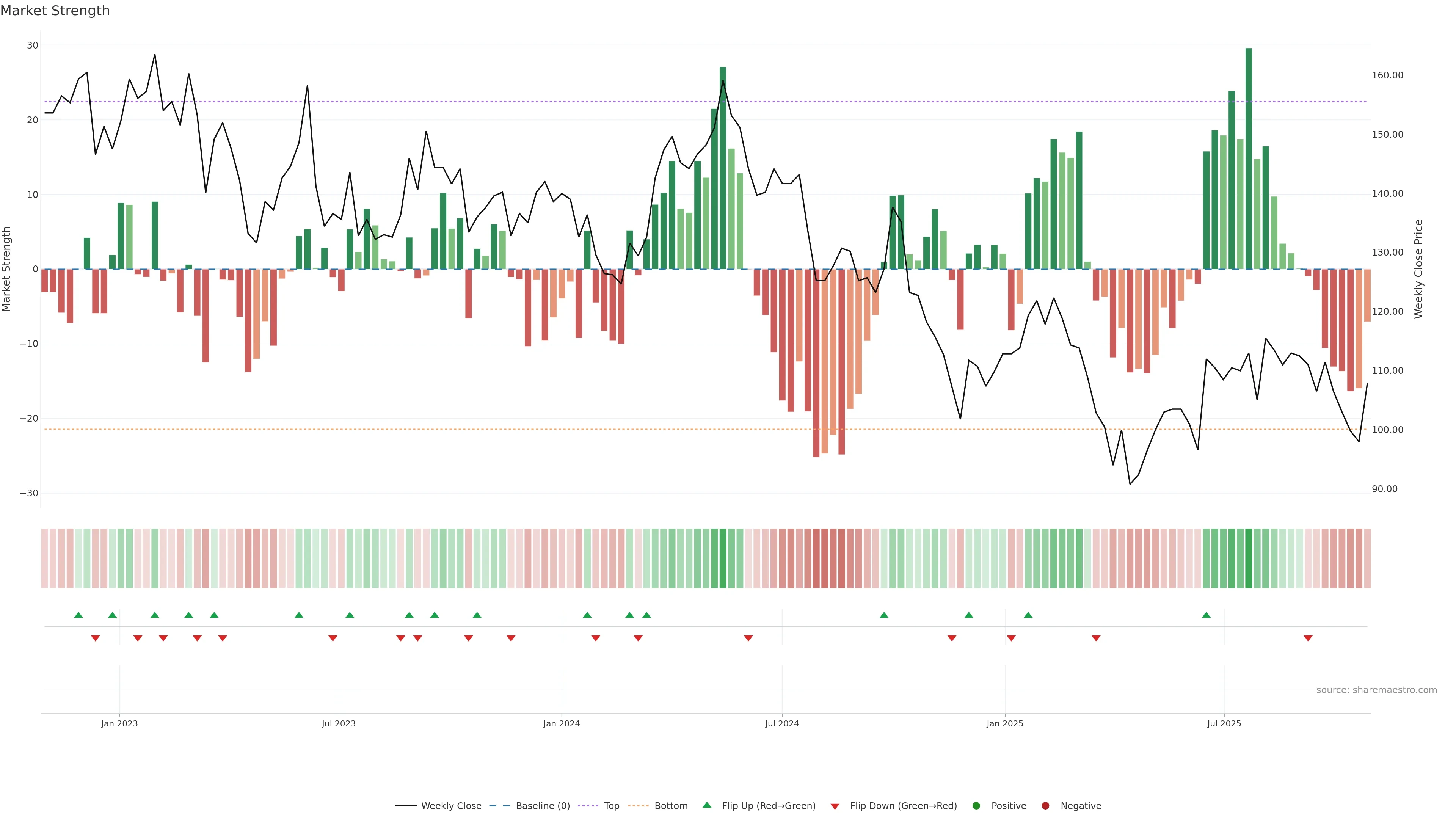Click the first green flip-up triangle on the left
Viewport: 1456px width, 819px height.
[x=78, y=615]
